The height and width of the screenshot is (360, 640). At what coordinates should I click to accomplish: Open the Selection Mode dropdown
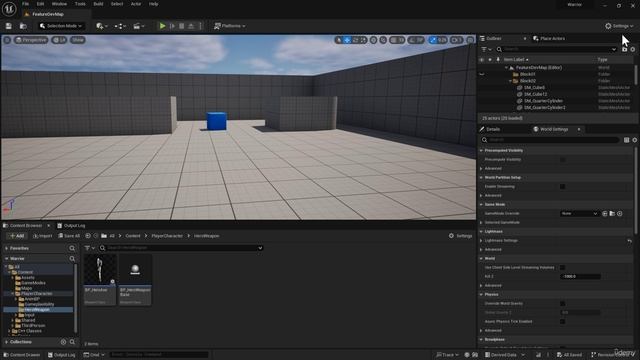[60, 26]
